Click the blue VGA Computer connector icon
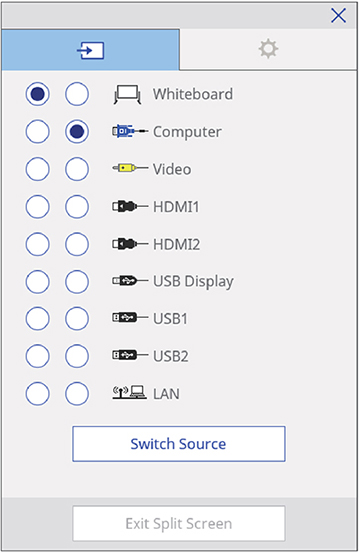The image size is (360, 553). click(129, 132)
